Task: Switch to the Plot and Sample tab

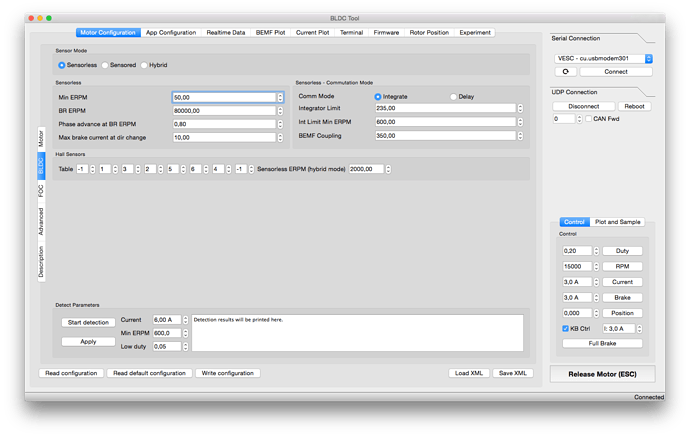Action: pyautogui.click(x=618, y=222)
